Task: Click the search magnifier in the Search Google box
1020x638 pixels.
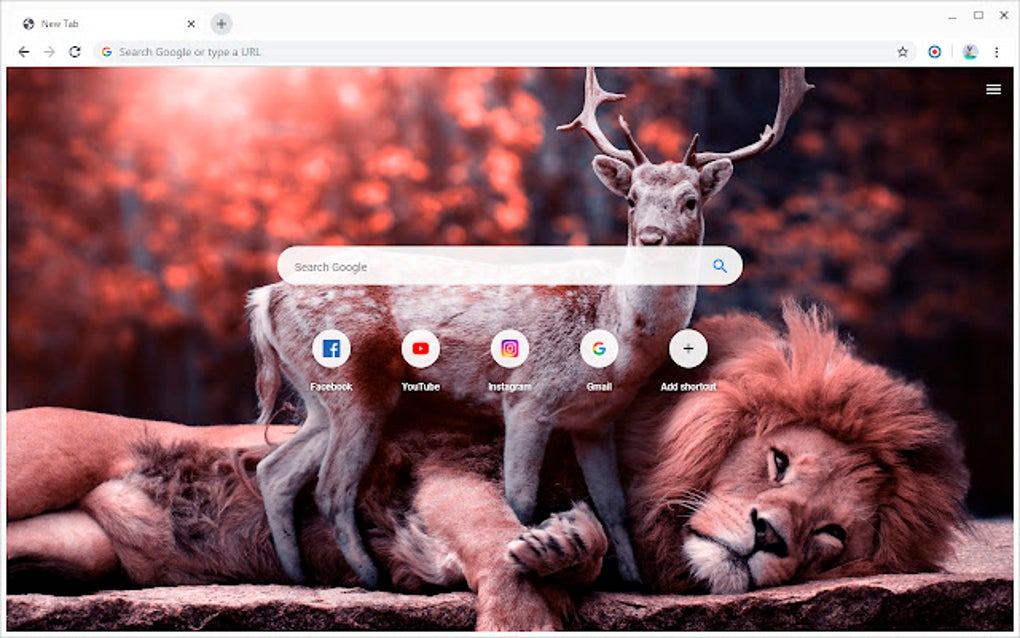Action: (x=718, y=266)
